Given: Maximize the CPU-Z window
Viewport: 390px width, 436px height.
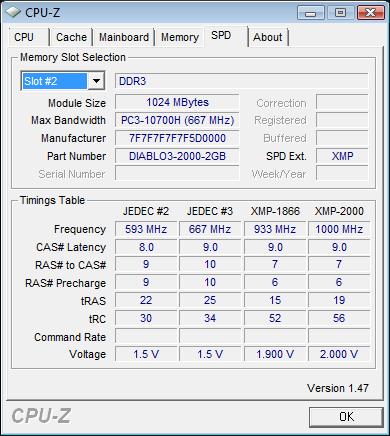Looking at the screenshot, I should (340, 13).
